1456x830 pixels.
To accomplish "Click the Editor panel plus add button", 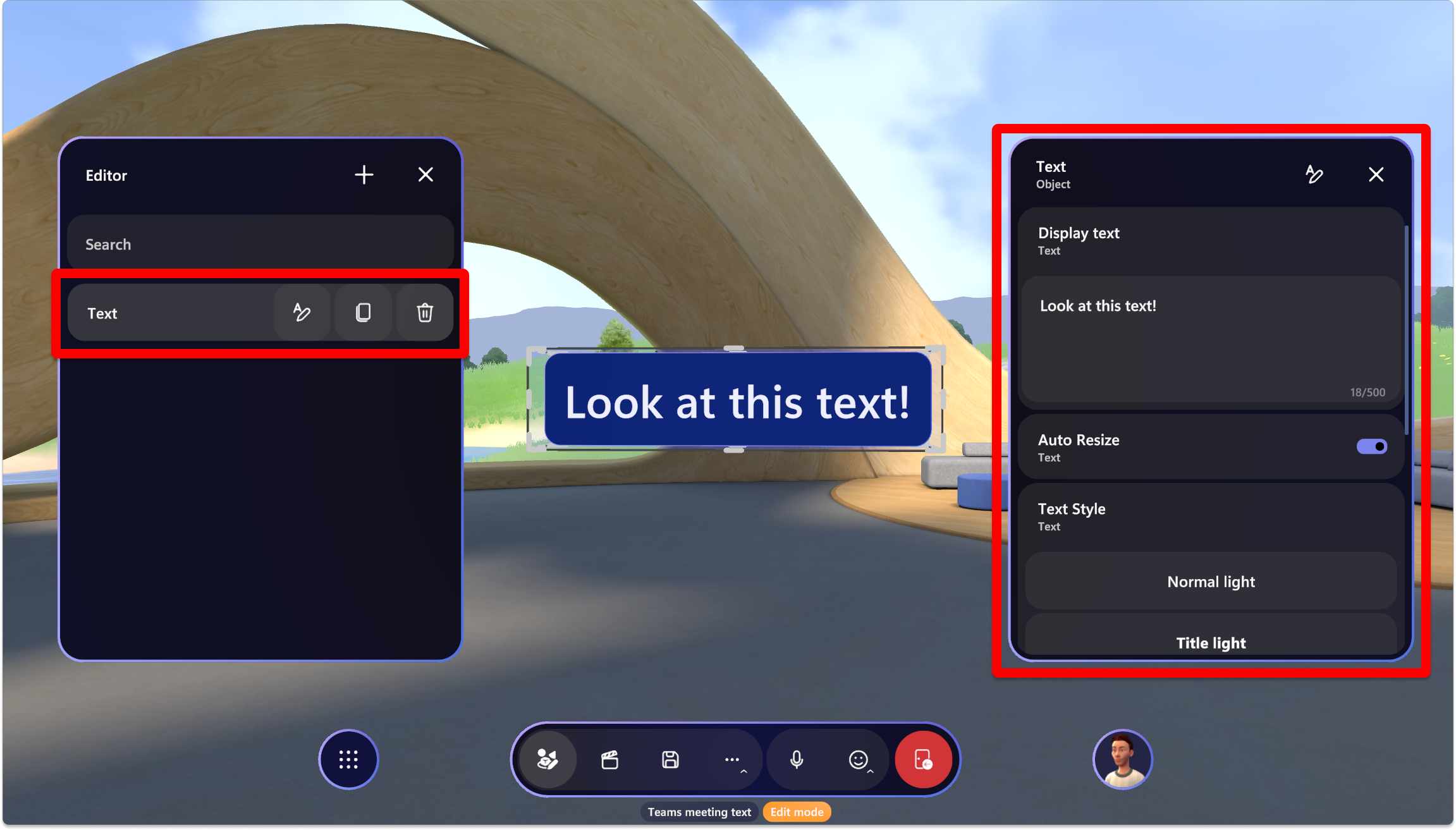I will point(364,175).
